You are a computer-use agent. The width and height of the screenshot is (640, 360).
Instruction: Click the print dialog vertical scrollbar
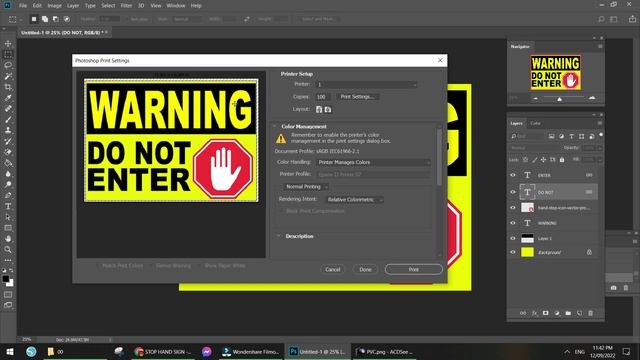pos(440,157)
